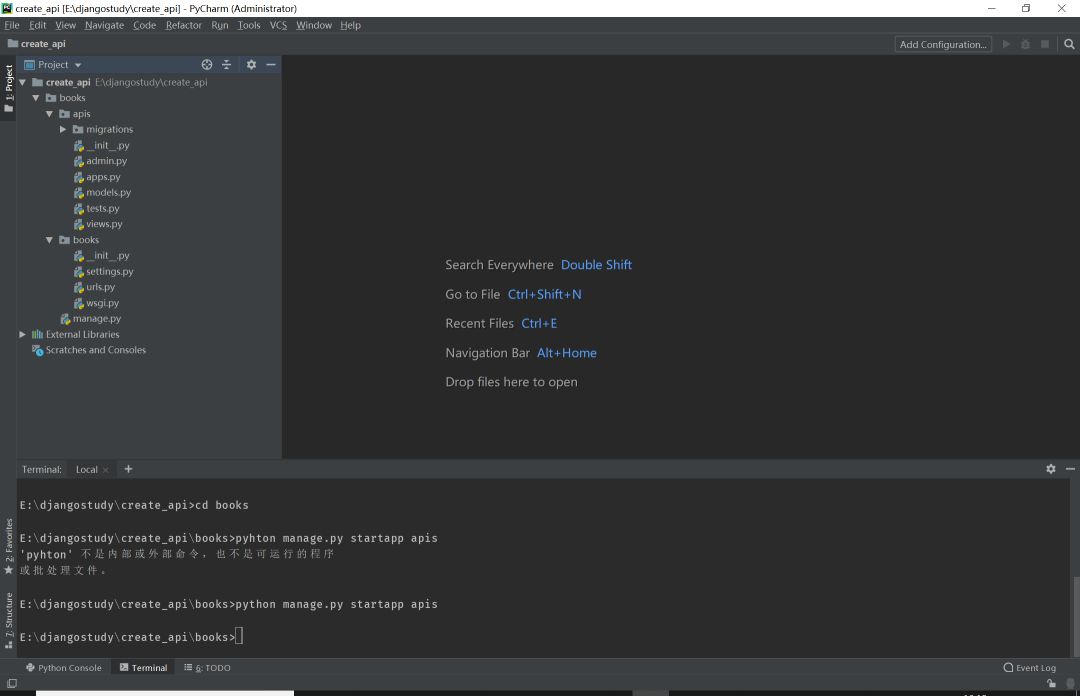Click Add Configuration button

click(x=943, y=44)
